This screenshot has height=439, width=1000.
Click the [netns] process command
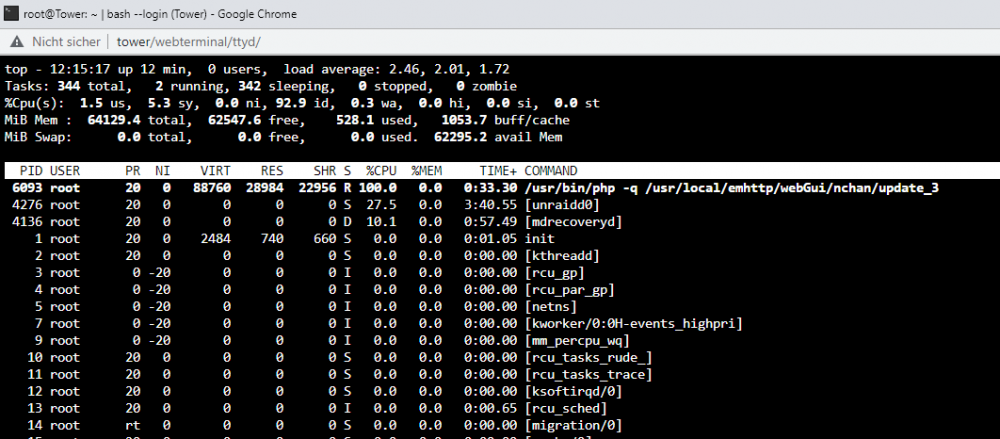click(551, 306)
